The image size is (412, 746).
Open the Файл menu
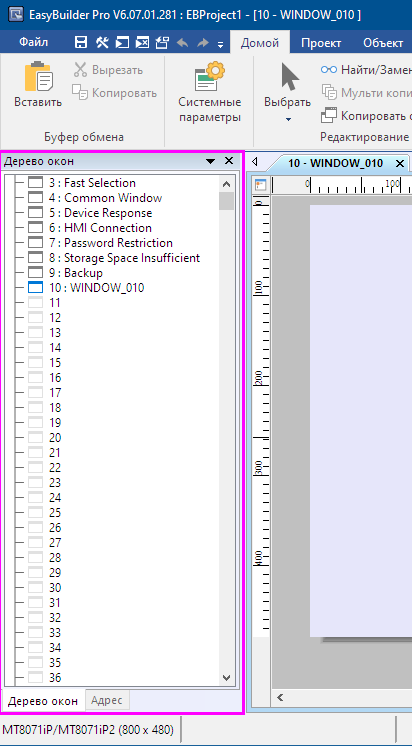tap(34, 42)
